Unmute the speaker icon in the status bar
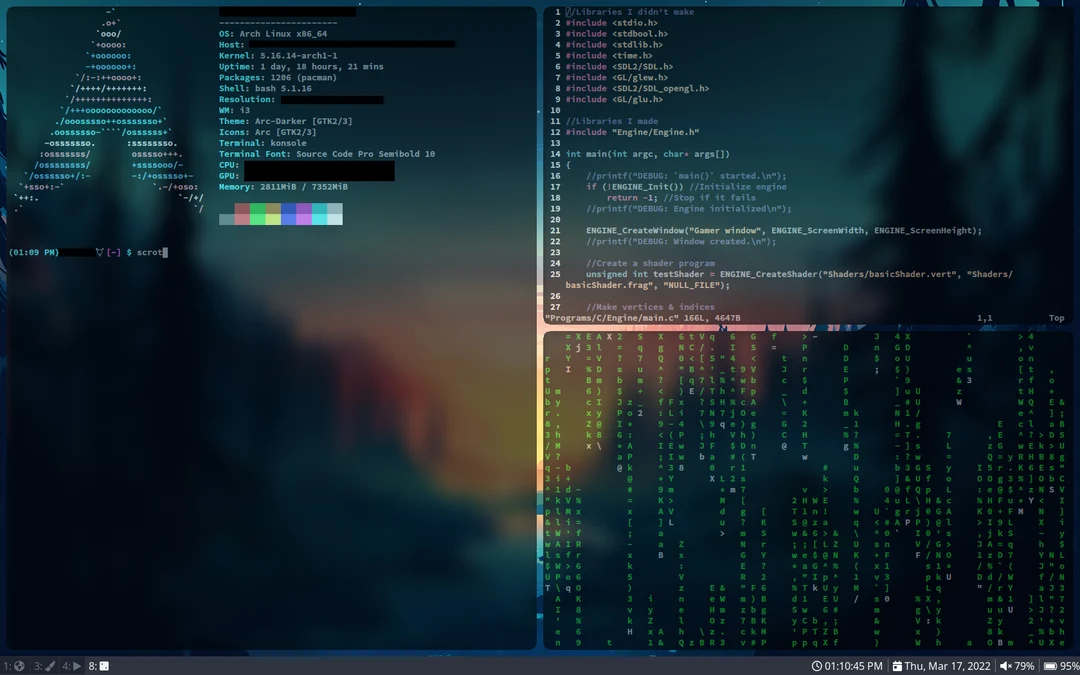Screen dimensions: 1080x675 (1004, 665)
